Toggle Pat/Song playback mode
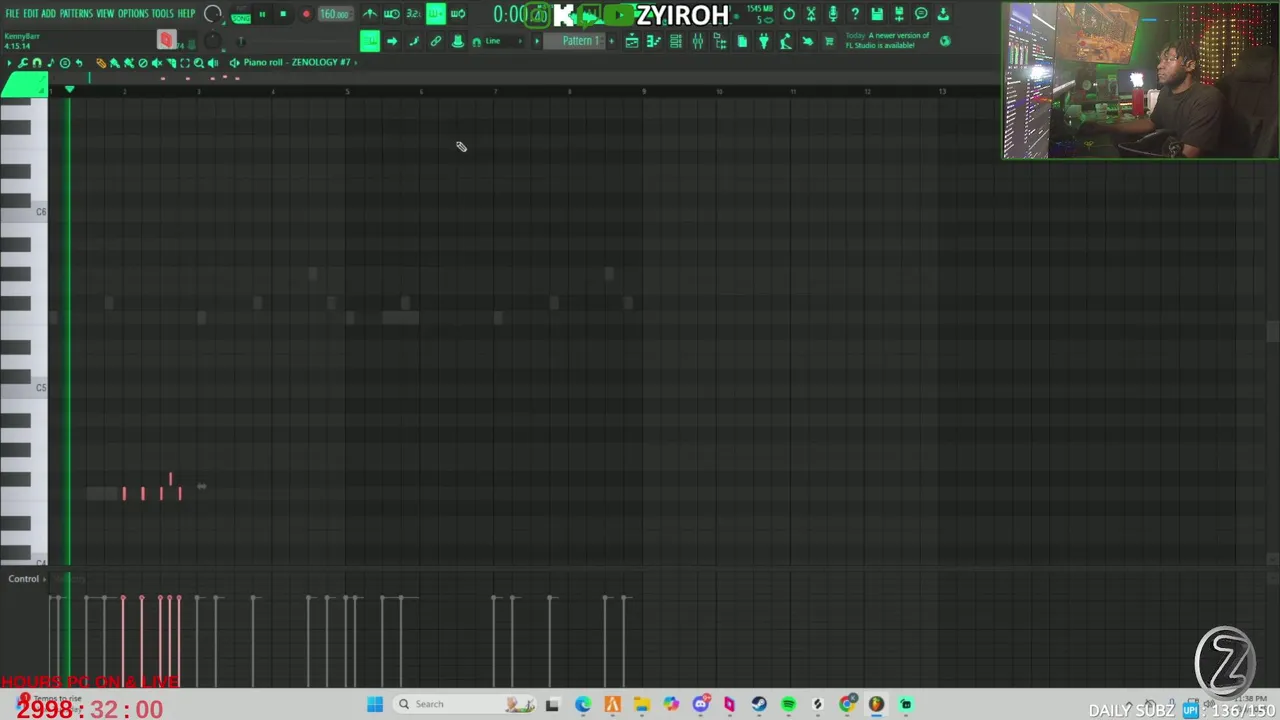This screenshot has width=1280, height=720. point(240,15)
